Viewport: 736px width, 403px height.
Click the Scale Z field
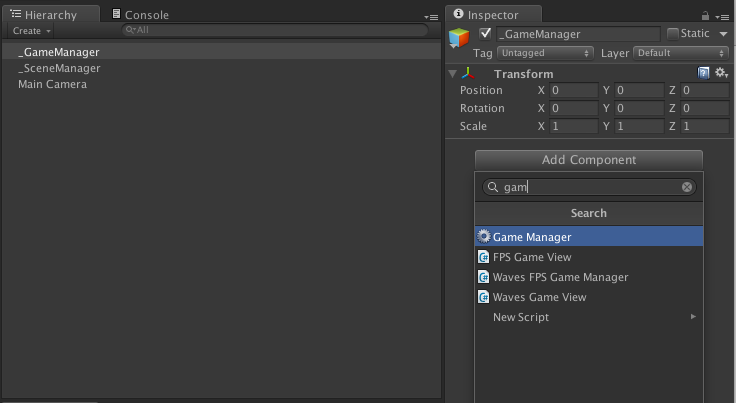click(705, 126)
